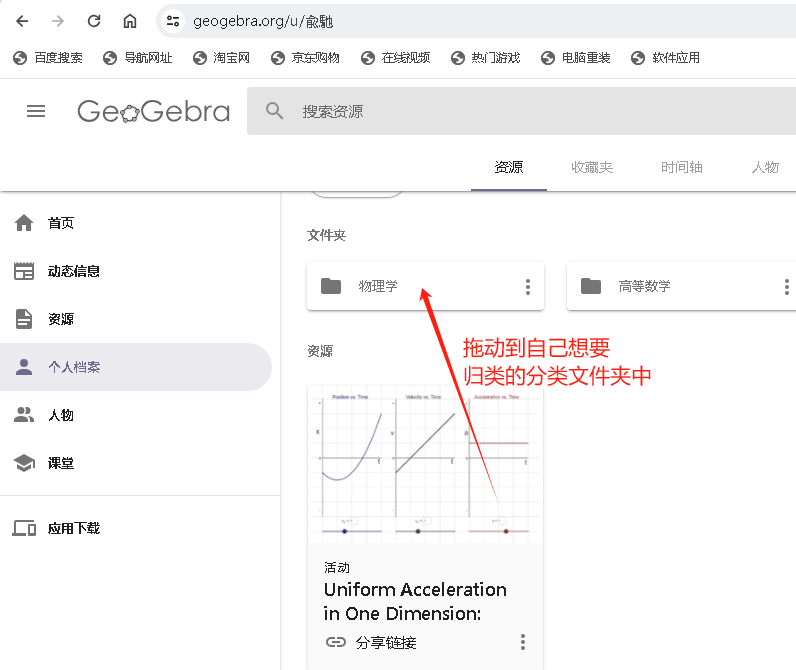
Task: Select 个人档案 in the sidebar
Action: pyautogui.click(x=136, y=367)
